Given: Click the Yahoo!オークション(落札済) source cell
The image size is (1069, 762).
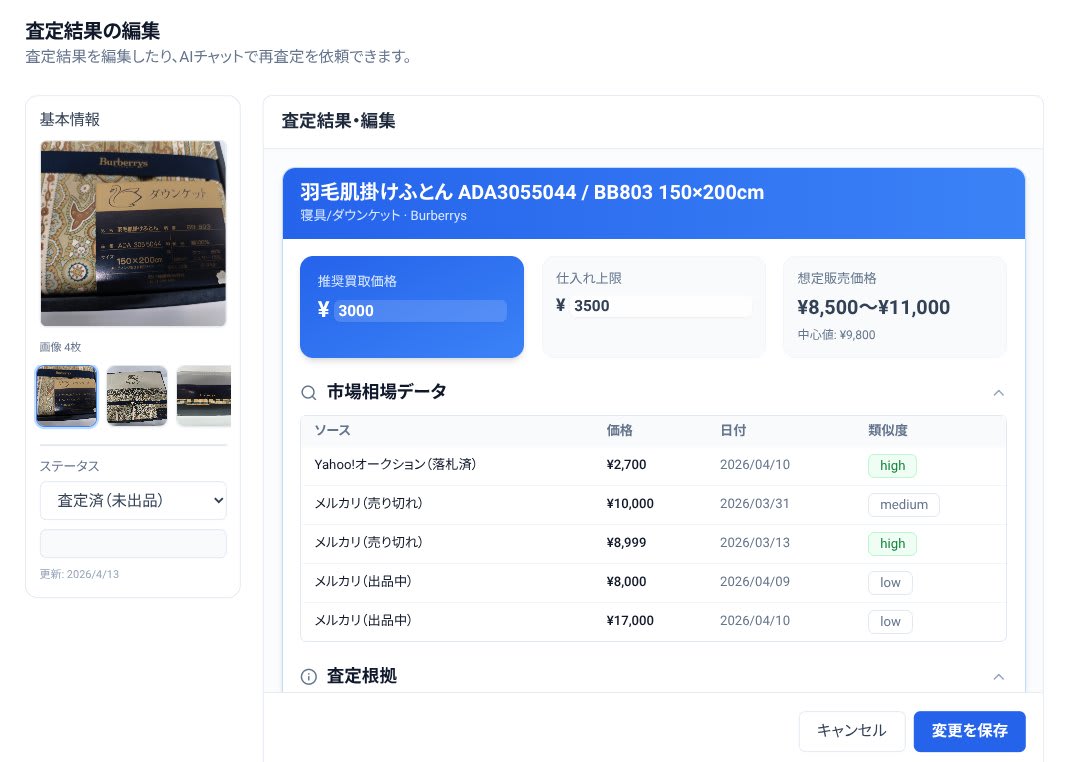Looking at the screenshot, I should click(395, 465).
